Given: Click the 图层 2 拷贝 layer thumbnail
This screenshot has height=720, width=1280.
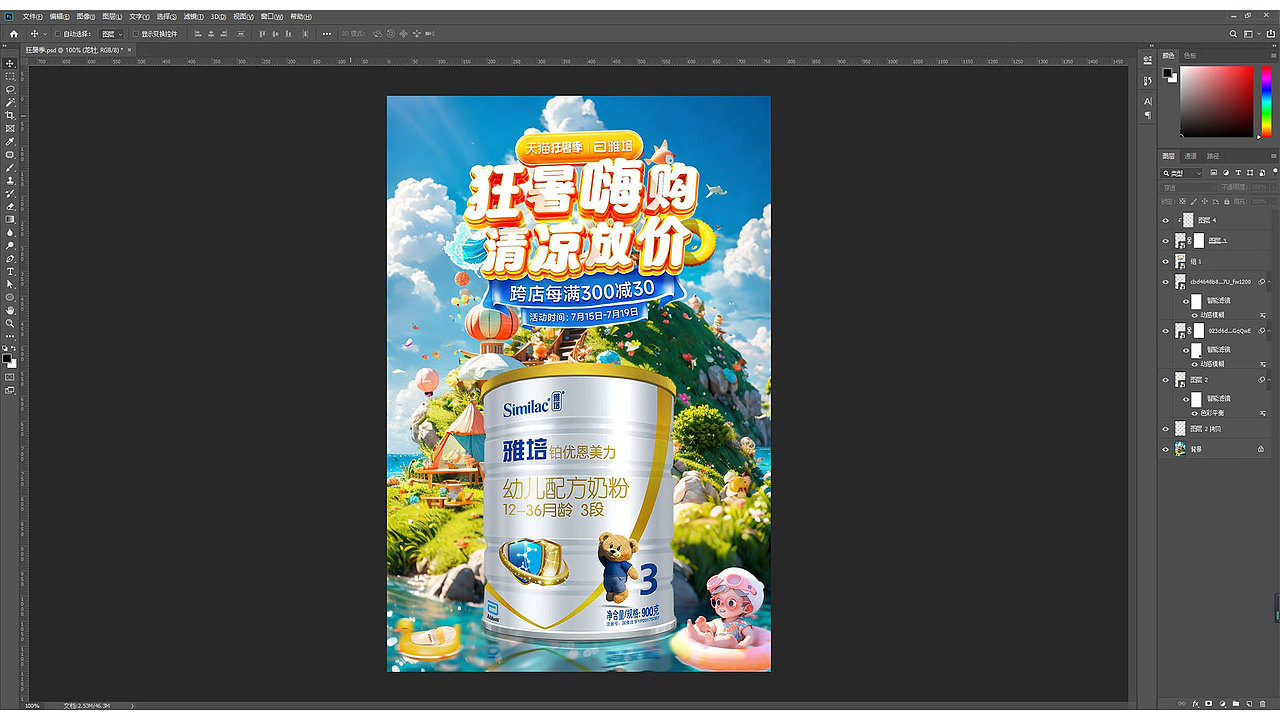Looking at the screenshot, I should [1181, 429].
